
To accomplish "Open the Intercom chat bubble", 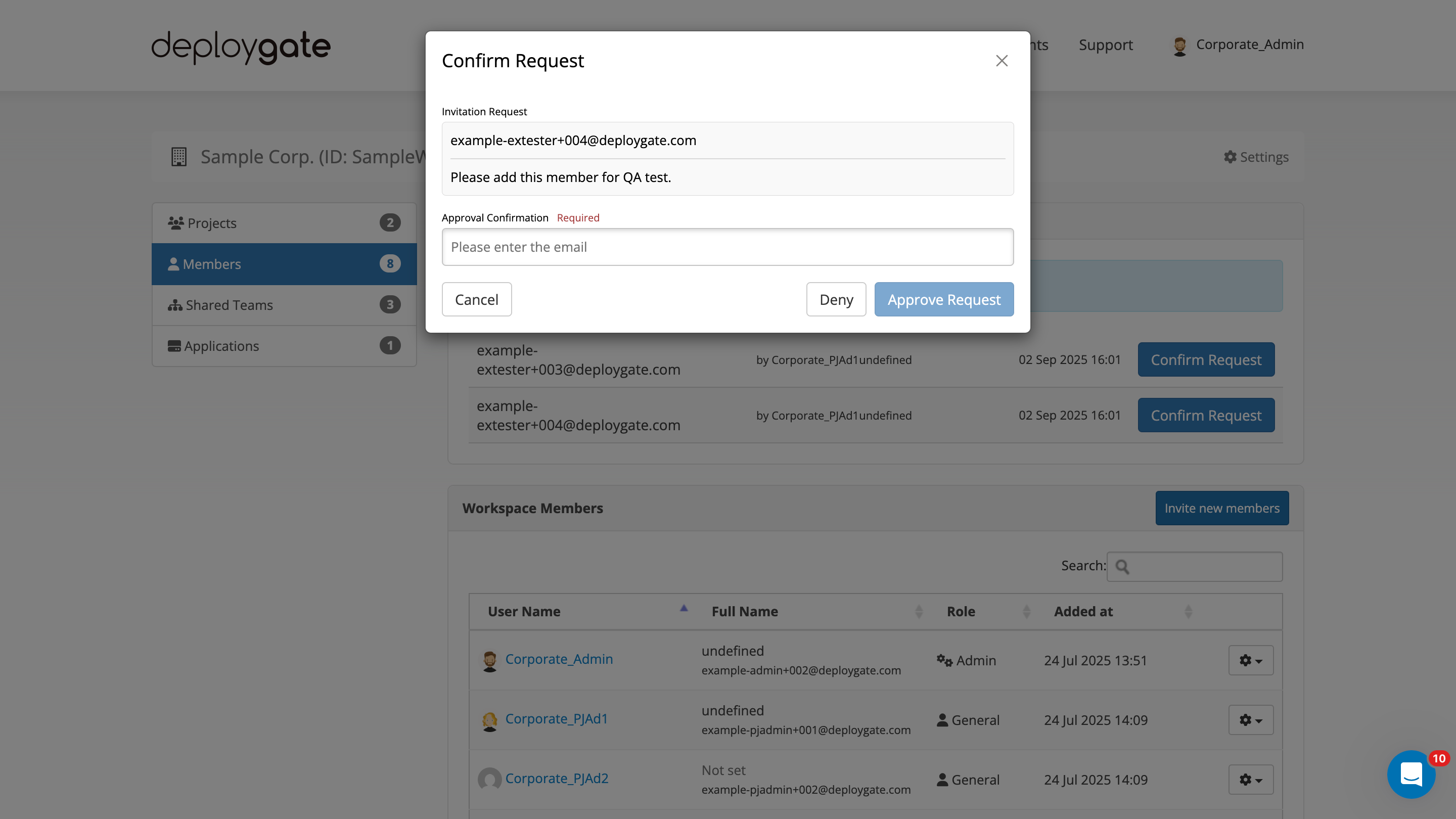I will pyautogui.click(x=1412, y=775).
